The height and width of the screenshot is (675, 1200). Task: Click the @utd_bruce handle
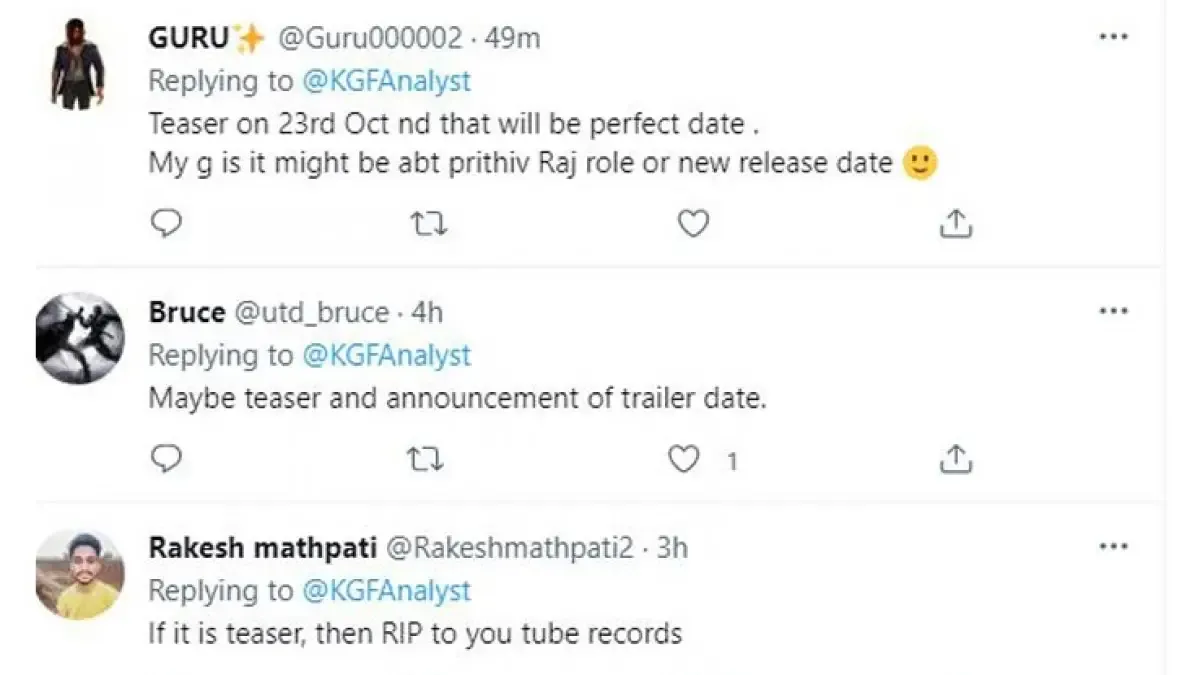click(x=310, y=313)
